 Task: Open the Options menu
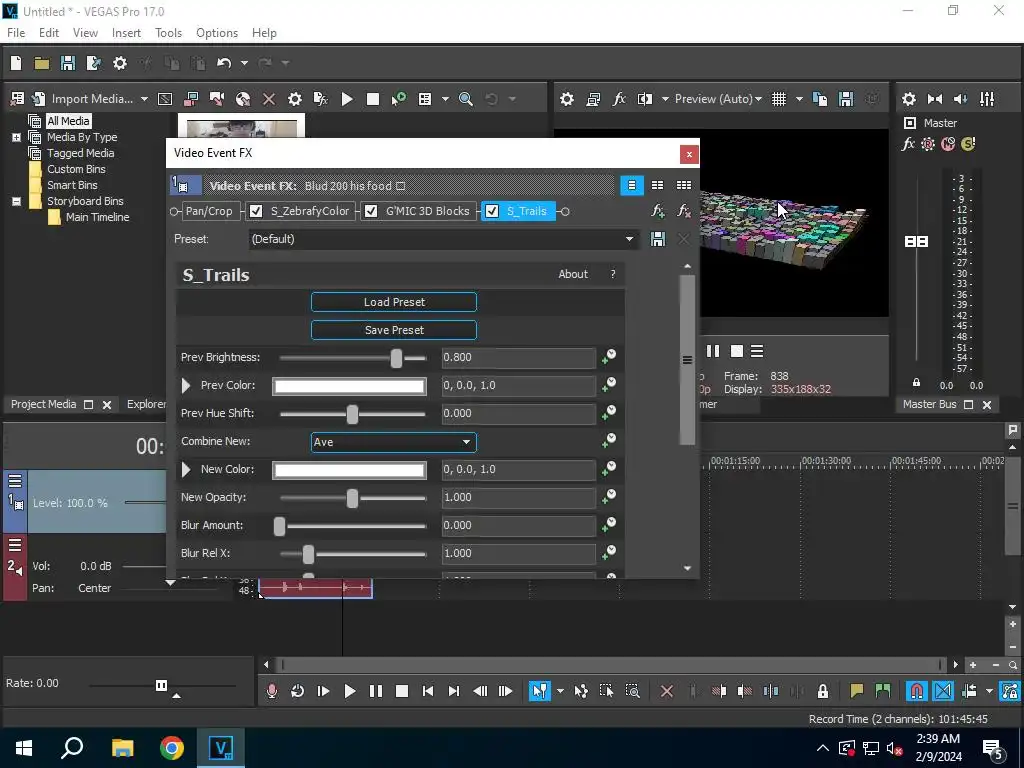coord(217,33)
